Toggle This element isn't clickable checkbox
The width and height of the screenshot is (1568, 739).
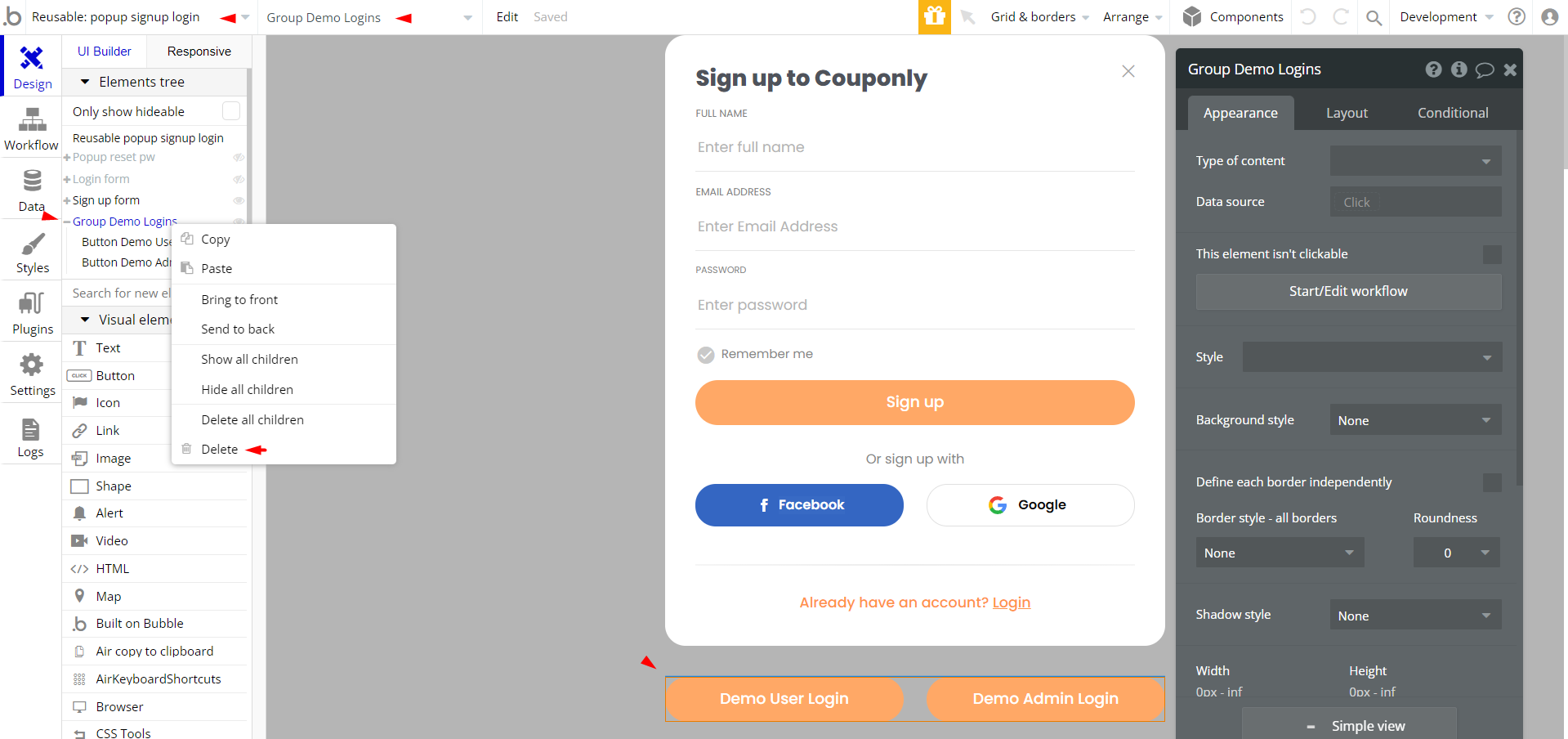tap(1492, 254)
